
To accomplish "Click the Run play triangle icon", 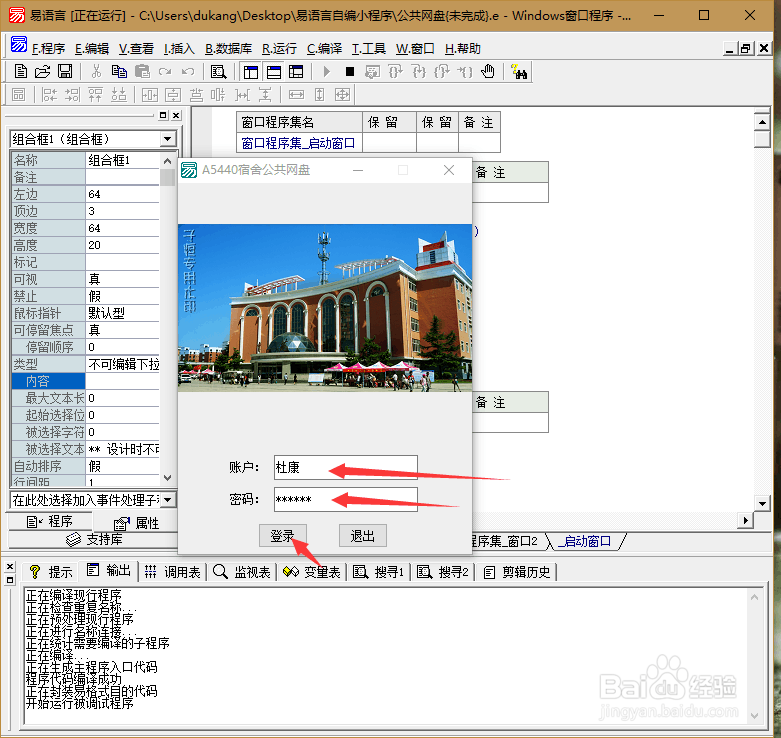I will pos(326,72).
